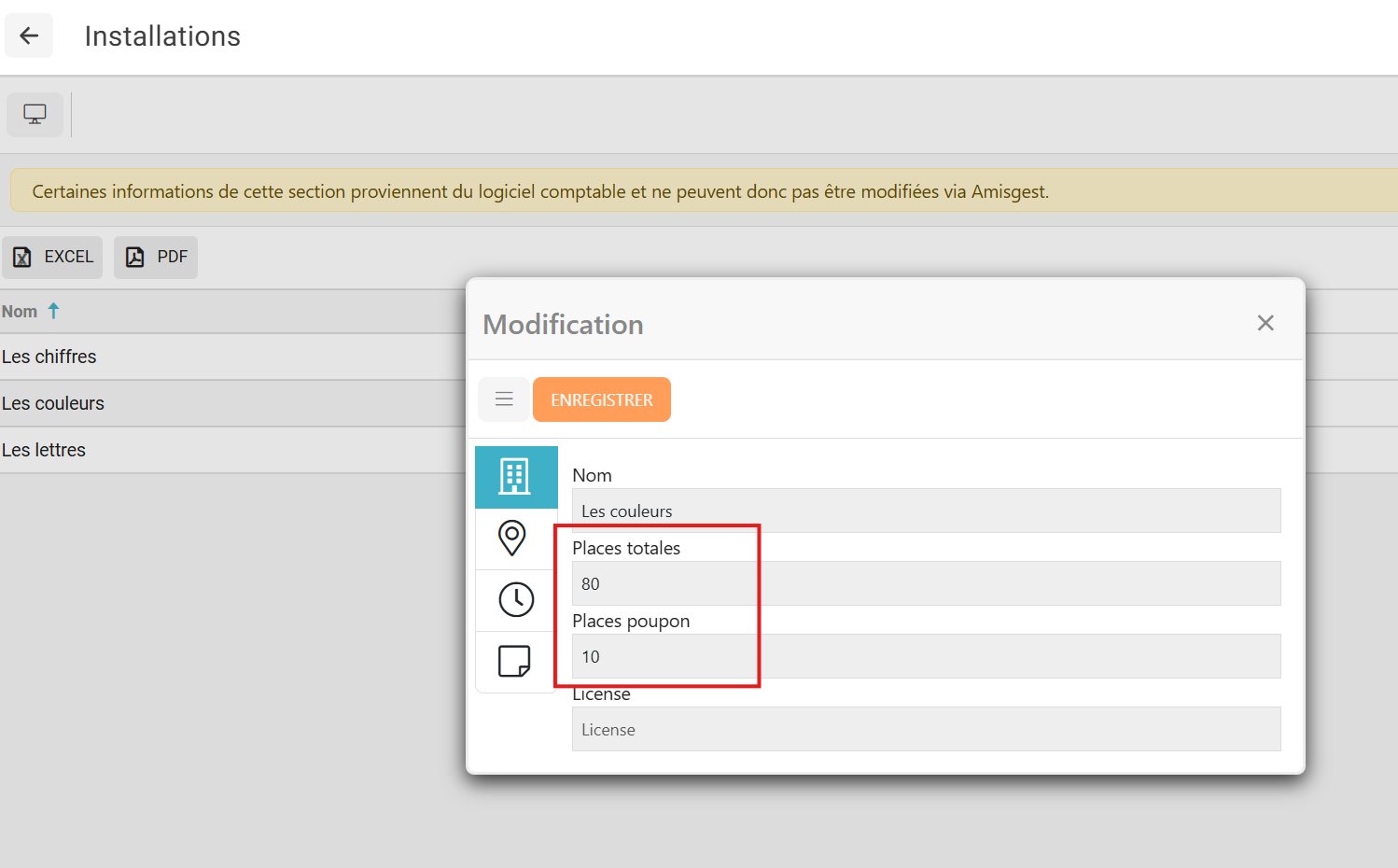
Task: Export the list as PDF
Action: 156,258
